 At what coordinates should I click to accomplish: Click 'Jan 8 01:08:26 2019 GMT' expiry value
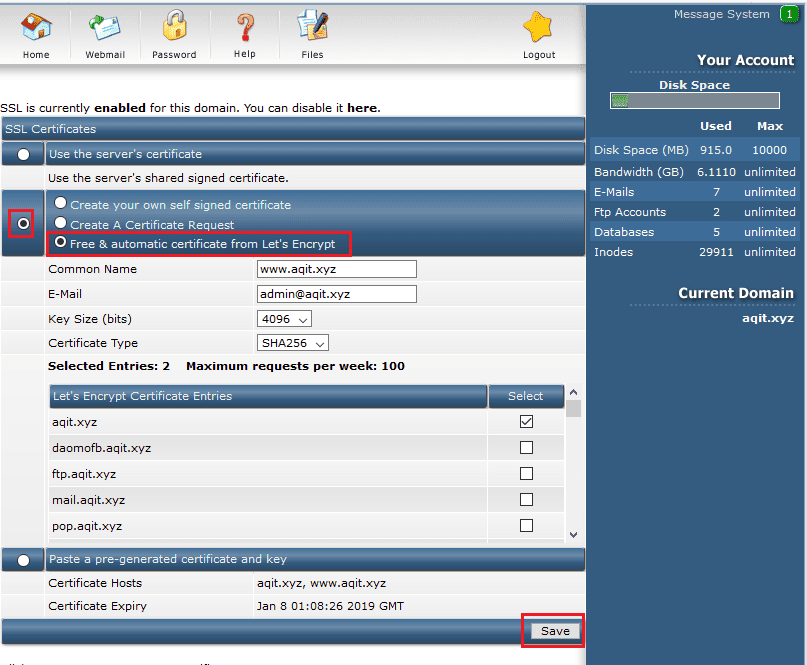330,606
